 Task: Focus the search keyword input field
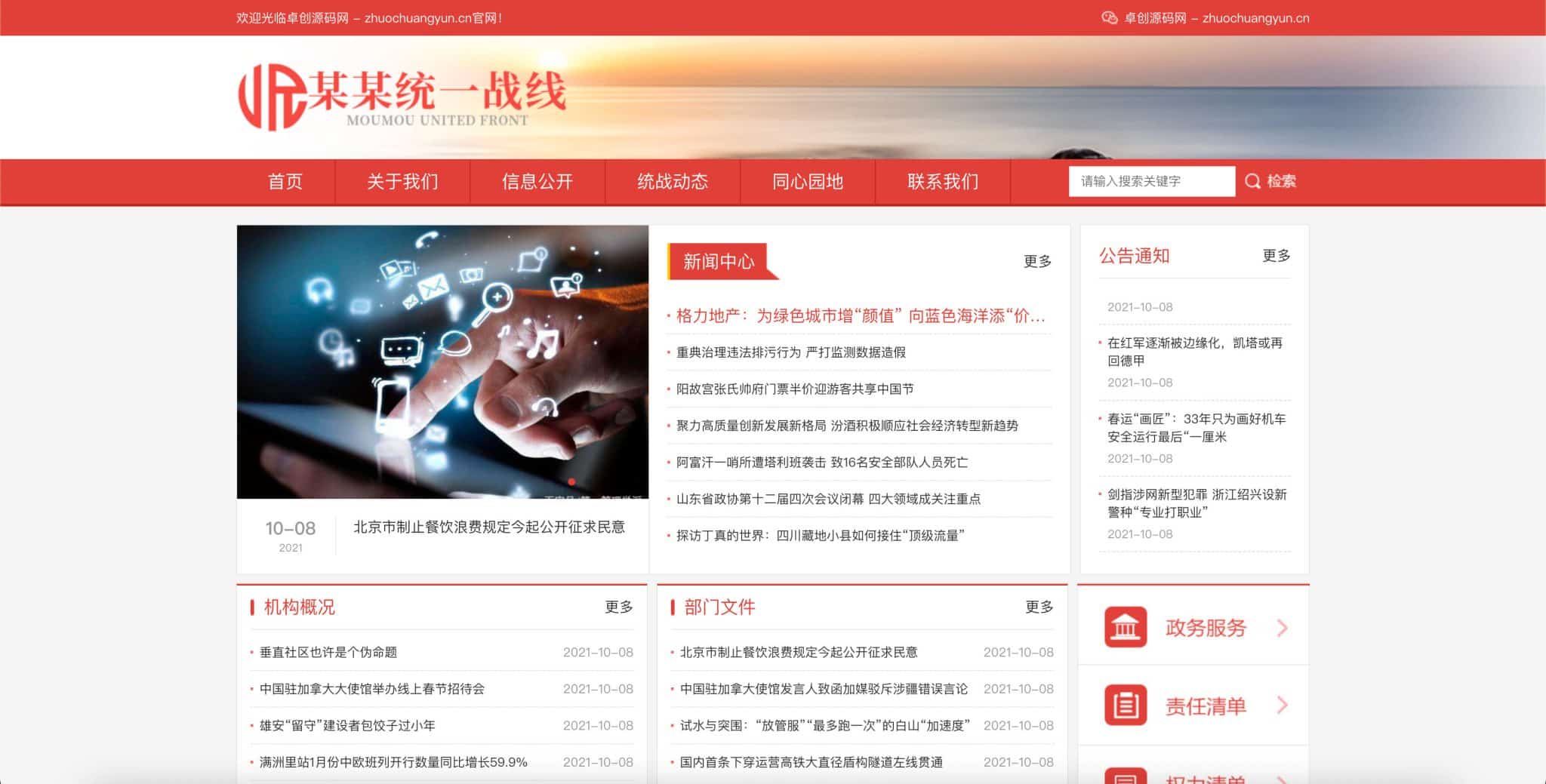(1152, 181)
